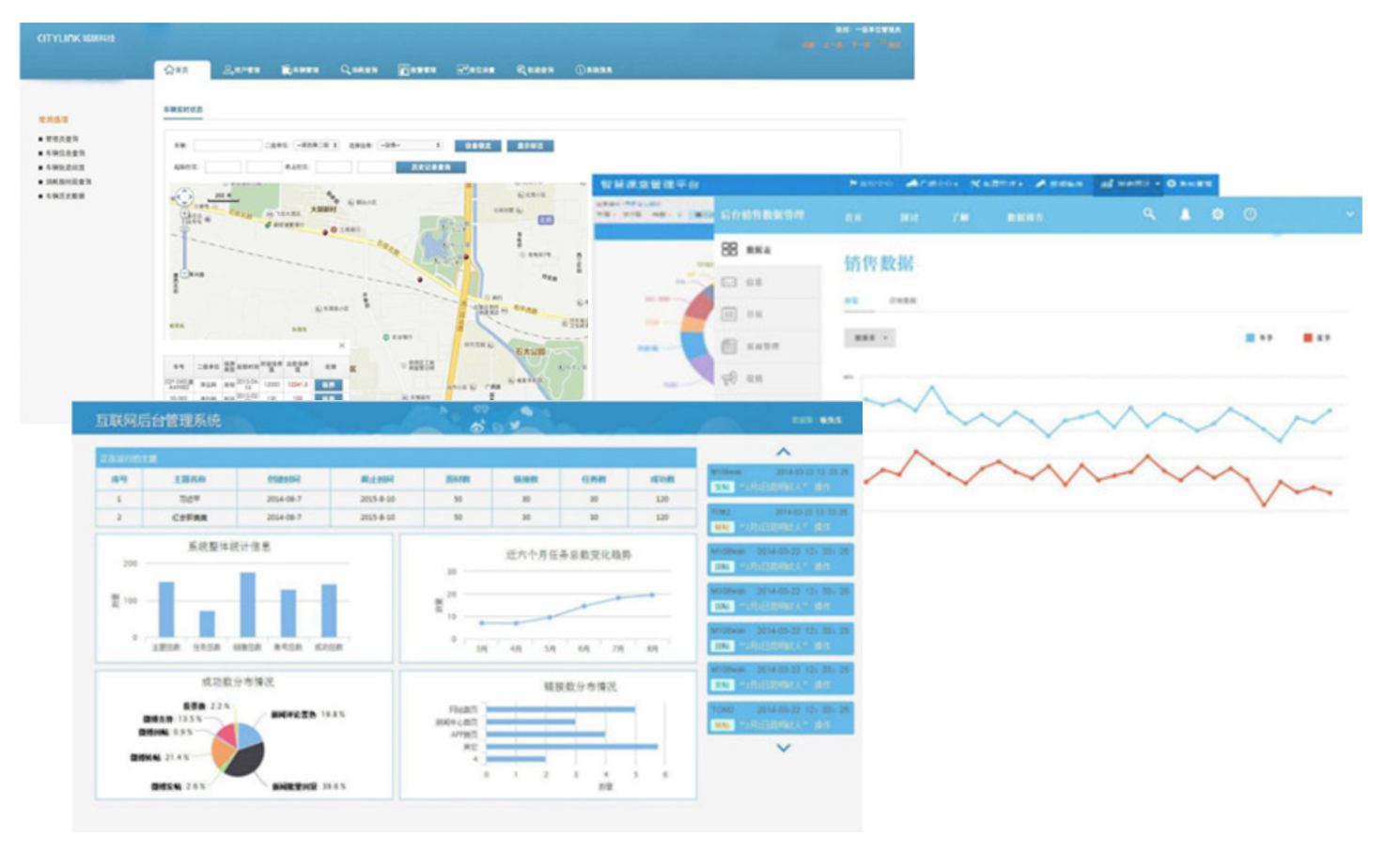The image size is (1385, 868).
Task: Click the start time date input
Action: (x=223, y=167)
